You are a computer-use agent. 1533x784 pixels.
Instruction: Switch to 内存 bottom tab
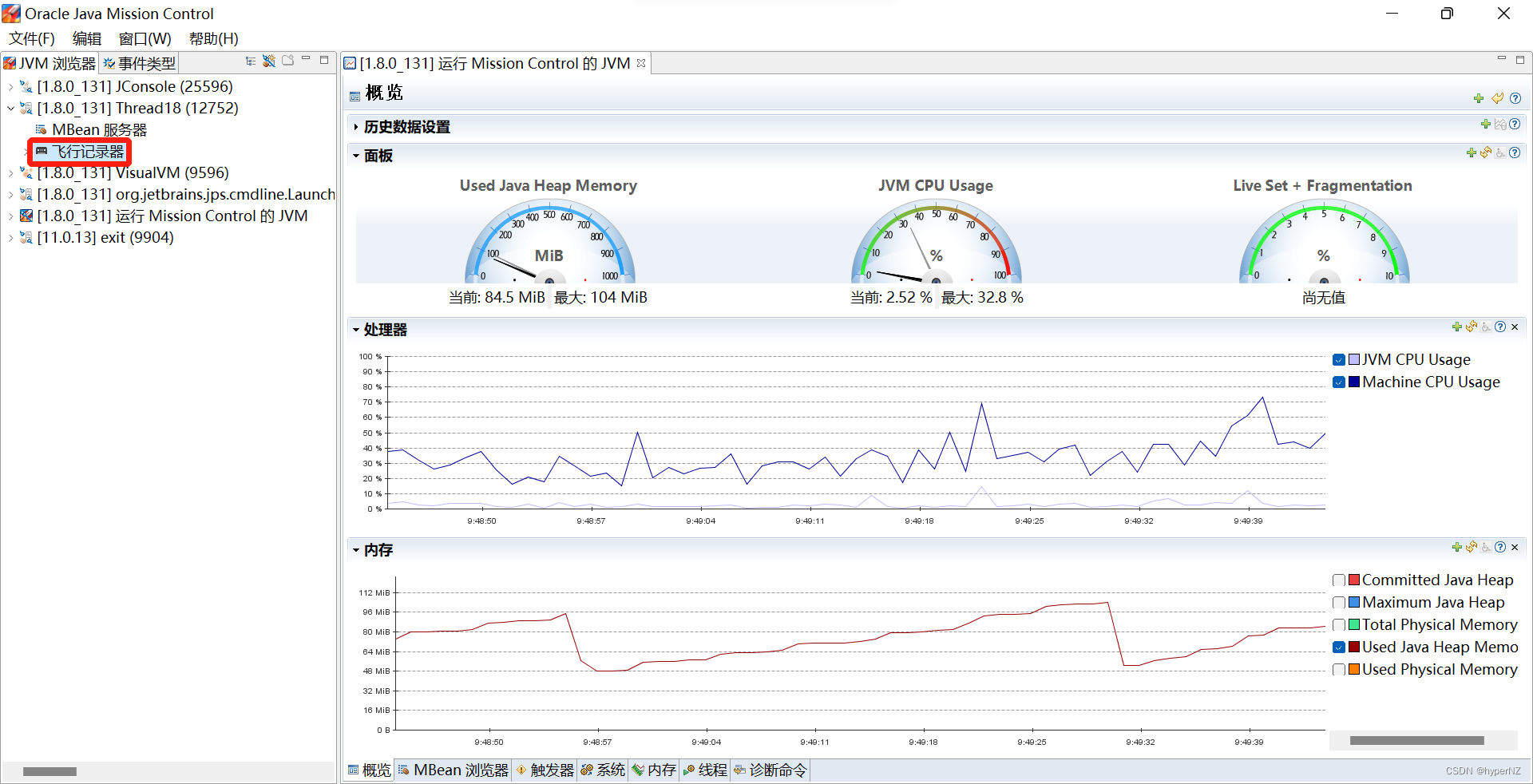(654, 770)
